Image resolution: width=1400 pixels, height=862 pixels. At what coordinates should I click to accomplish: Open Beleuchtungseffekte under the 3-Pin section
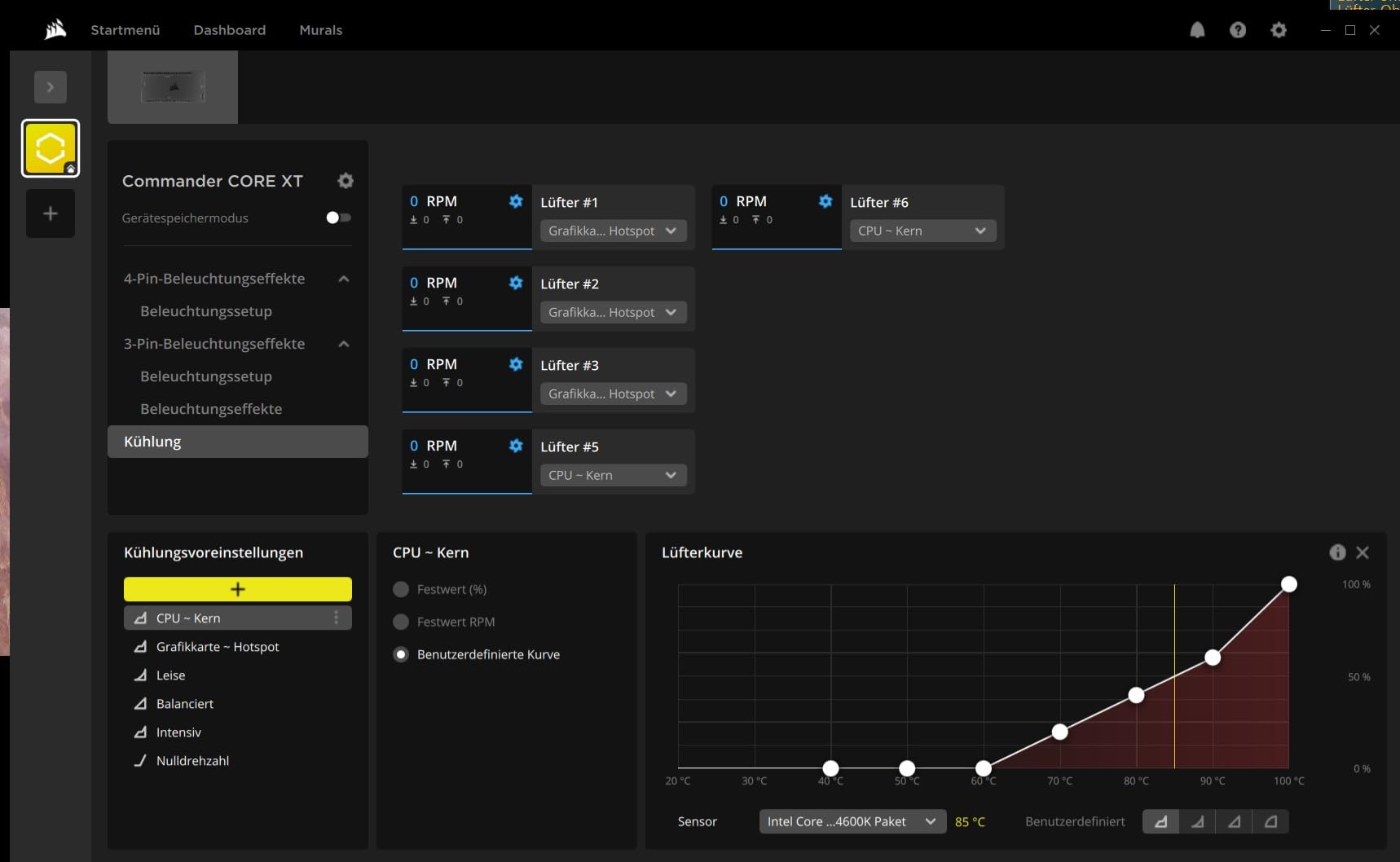point(211,409)
